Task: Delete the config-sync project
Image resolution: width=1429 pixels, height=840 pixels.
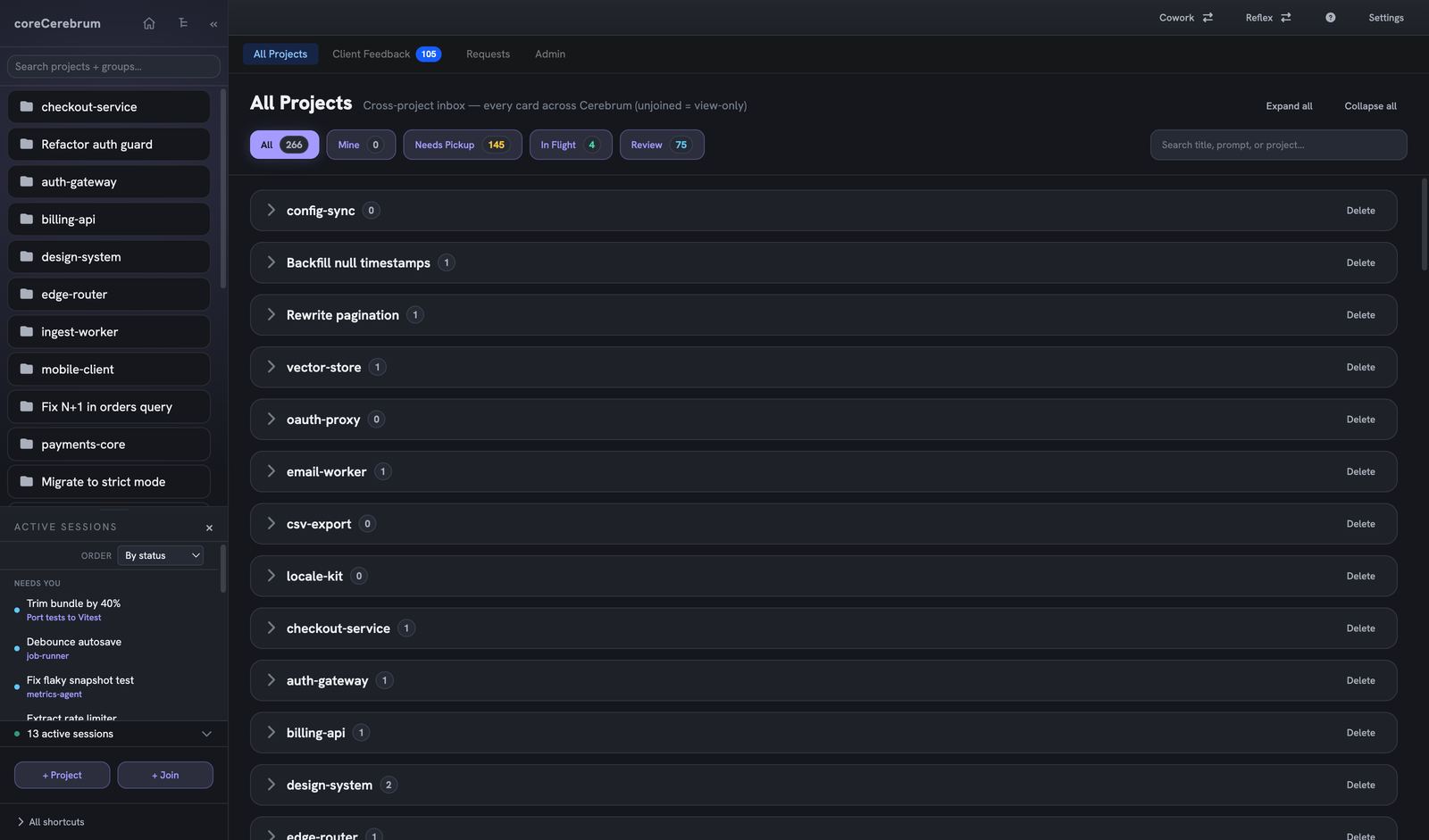Action: (x=1360, y=211)
